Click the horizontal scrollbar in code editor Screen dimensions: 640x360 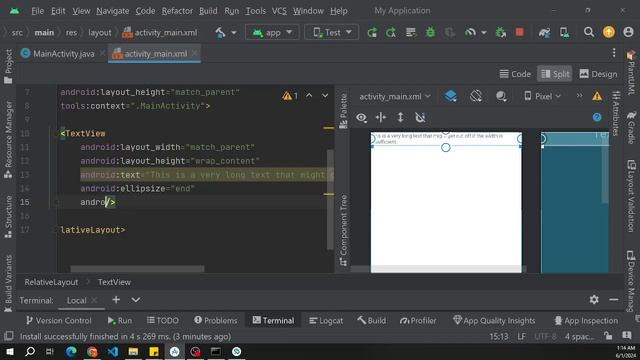[137, 269]
